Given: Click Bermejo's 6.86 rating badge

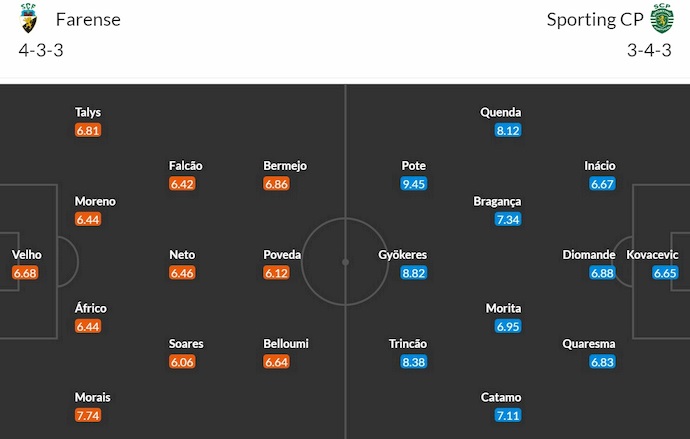Looking at the screenshot, I should pyautogui.click(x=277, y=184).
